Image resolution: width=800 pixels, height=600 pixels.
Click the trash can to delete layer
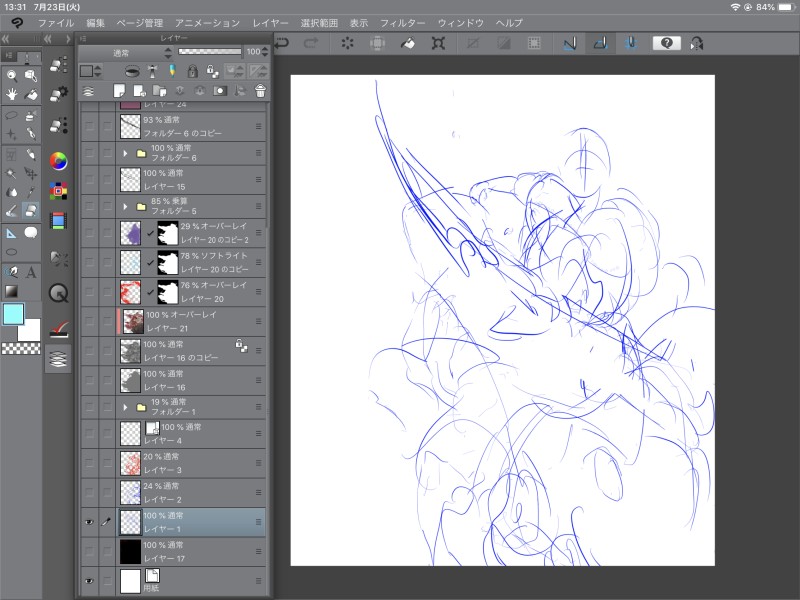pos(260,90)
